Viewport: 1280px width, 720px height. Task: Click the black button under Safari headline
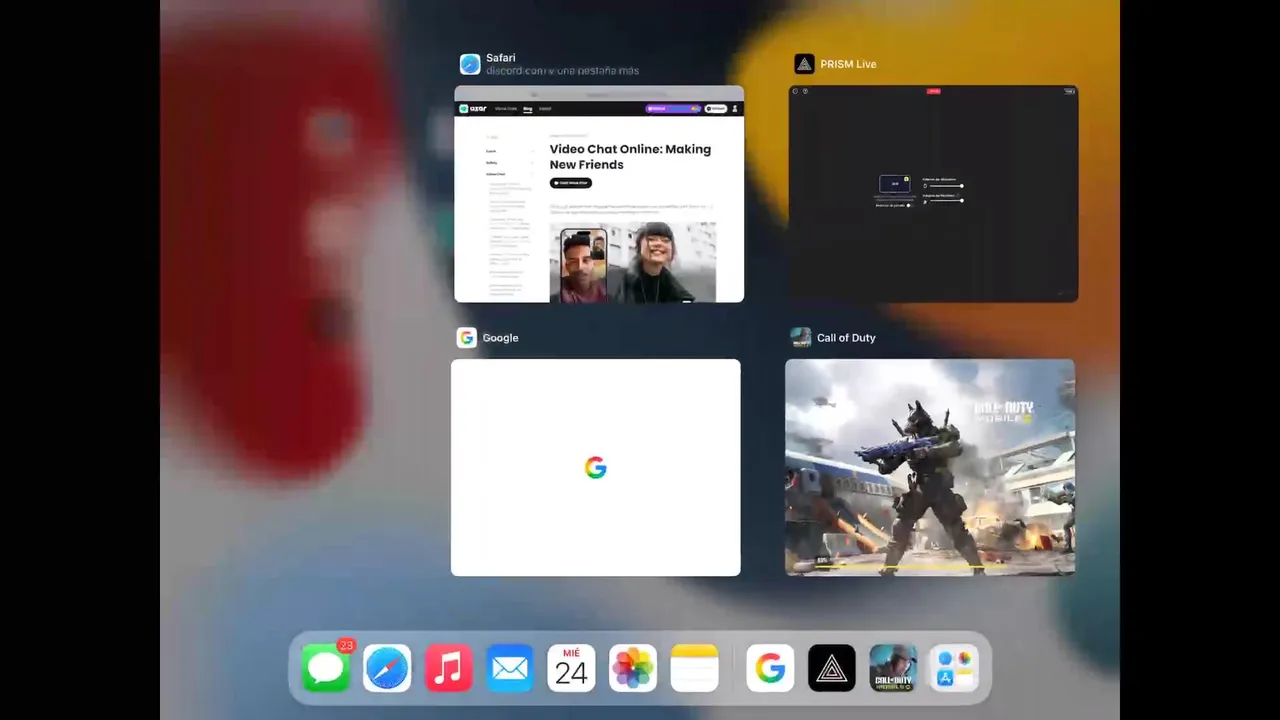571,183
